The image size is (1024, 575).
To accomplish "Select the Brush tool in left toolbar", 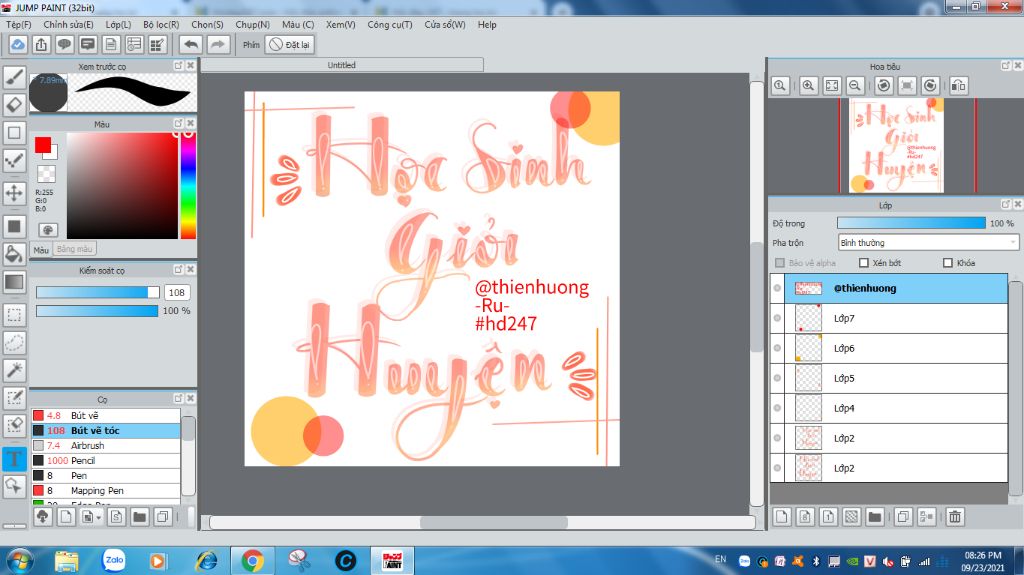I will (14, 77).
